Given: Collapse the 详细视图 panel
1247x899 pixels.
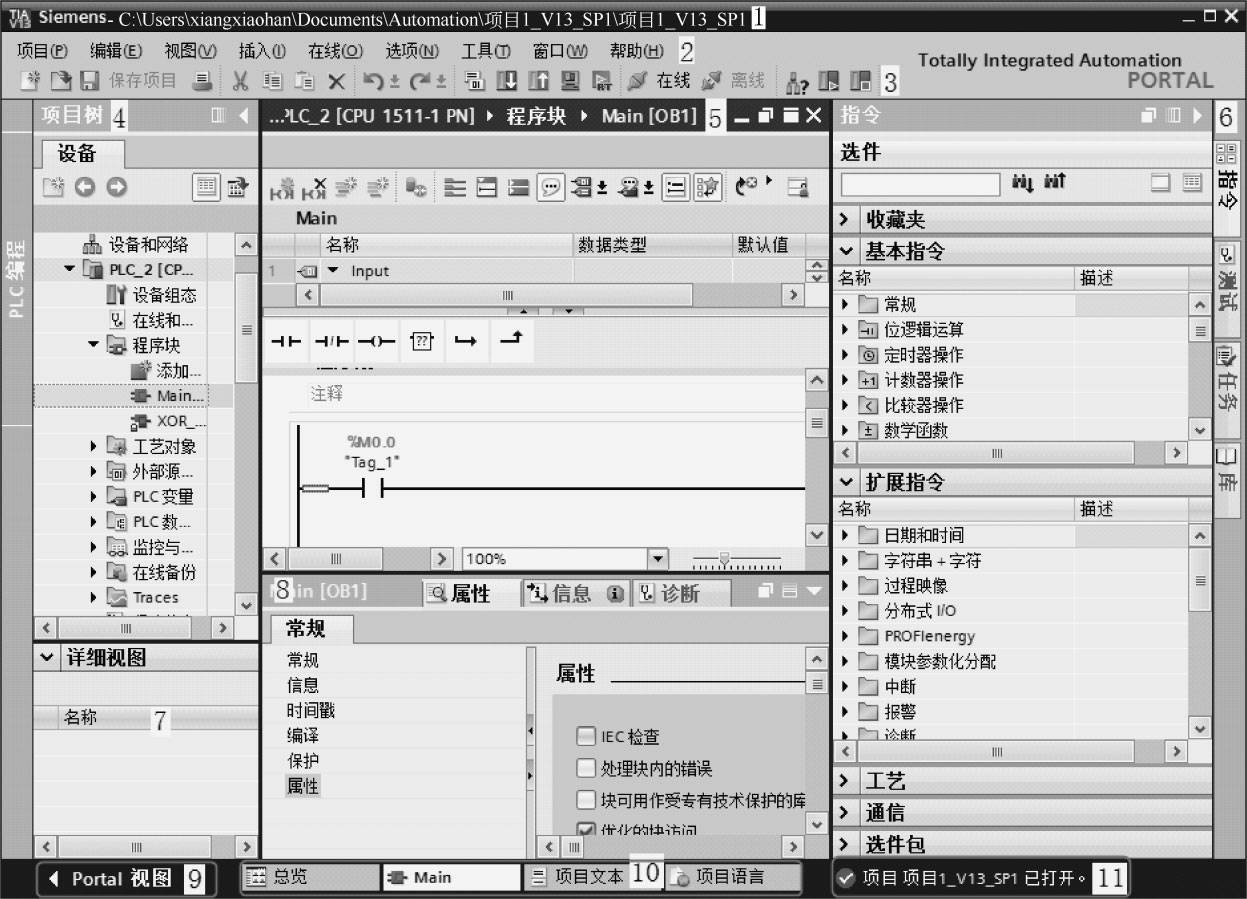Looking at the screenshot, I should tap(47, 657).
